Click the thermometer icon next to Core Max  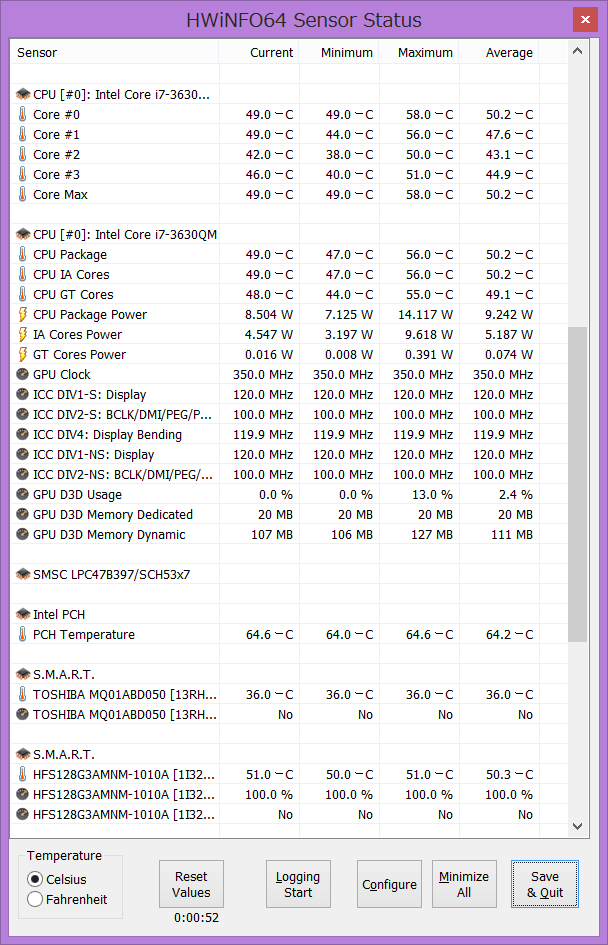point(22,194)
